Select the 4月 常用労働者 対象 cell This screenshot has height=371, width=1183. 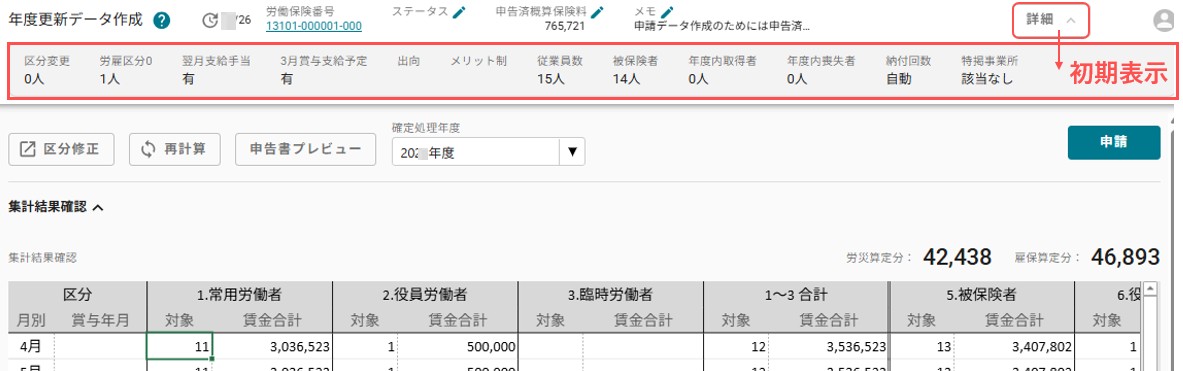click(x=180, y=346)
